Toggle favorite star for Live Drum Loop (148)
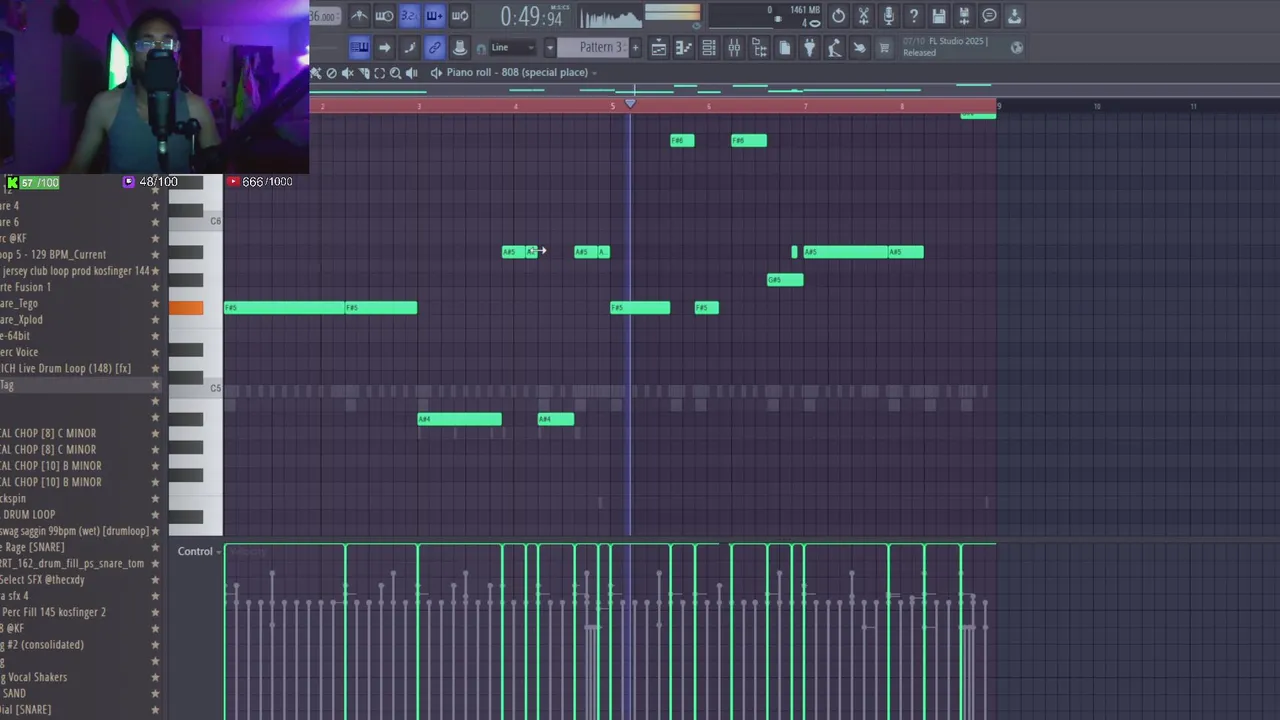Image resolution: width=1280 pixels, height=720 pixels. click(155, 369)
